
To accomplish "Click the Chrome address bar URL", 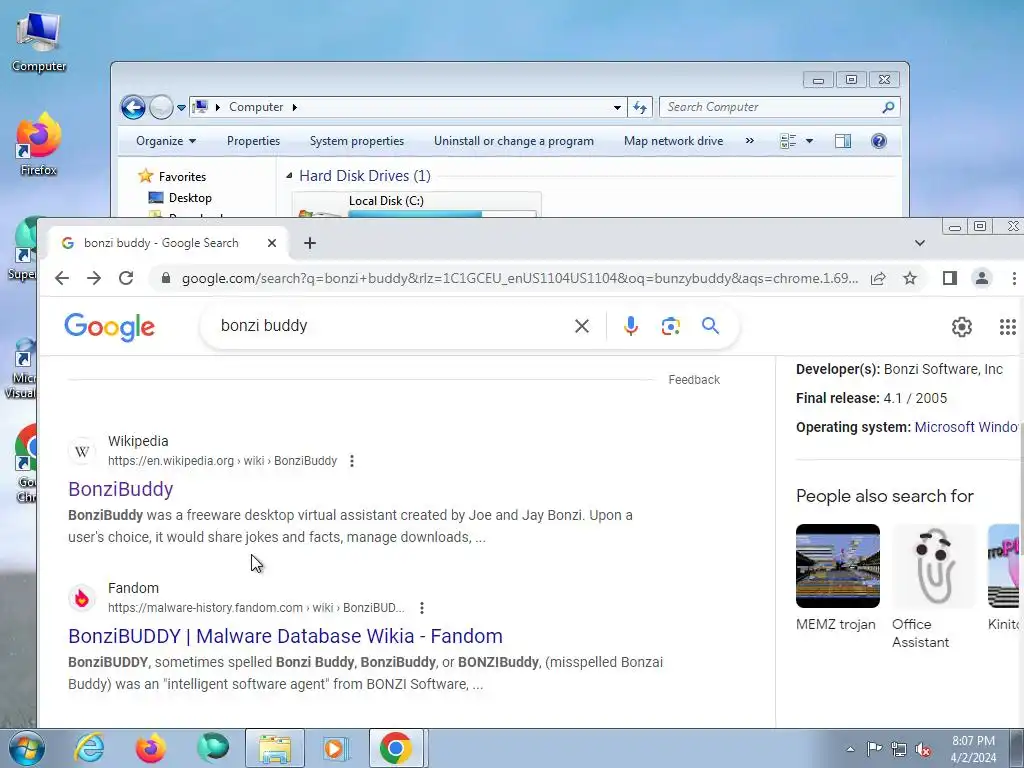I will [519, 279].
